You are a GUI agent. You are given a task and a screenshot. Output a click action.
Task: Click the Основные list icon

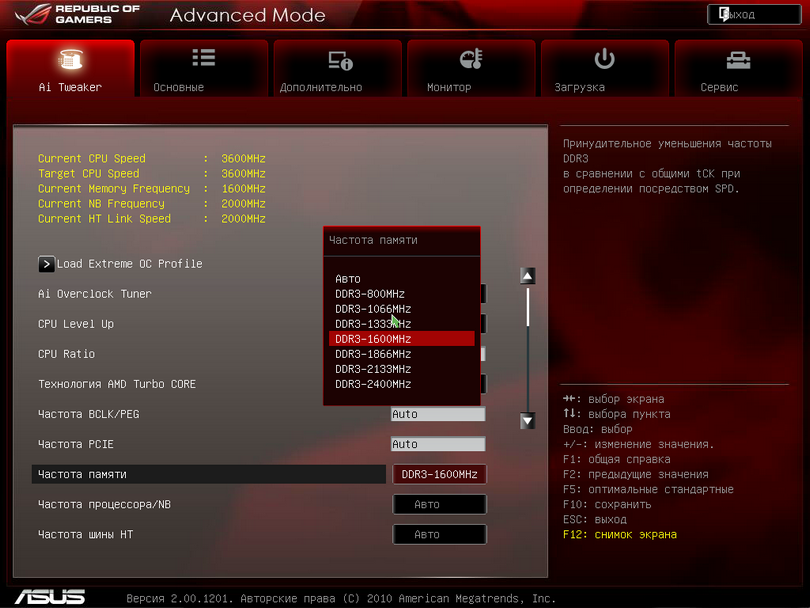[204, 59]
